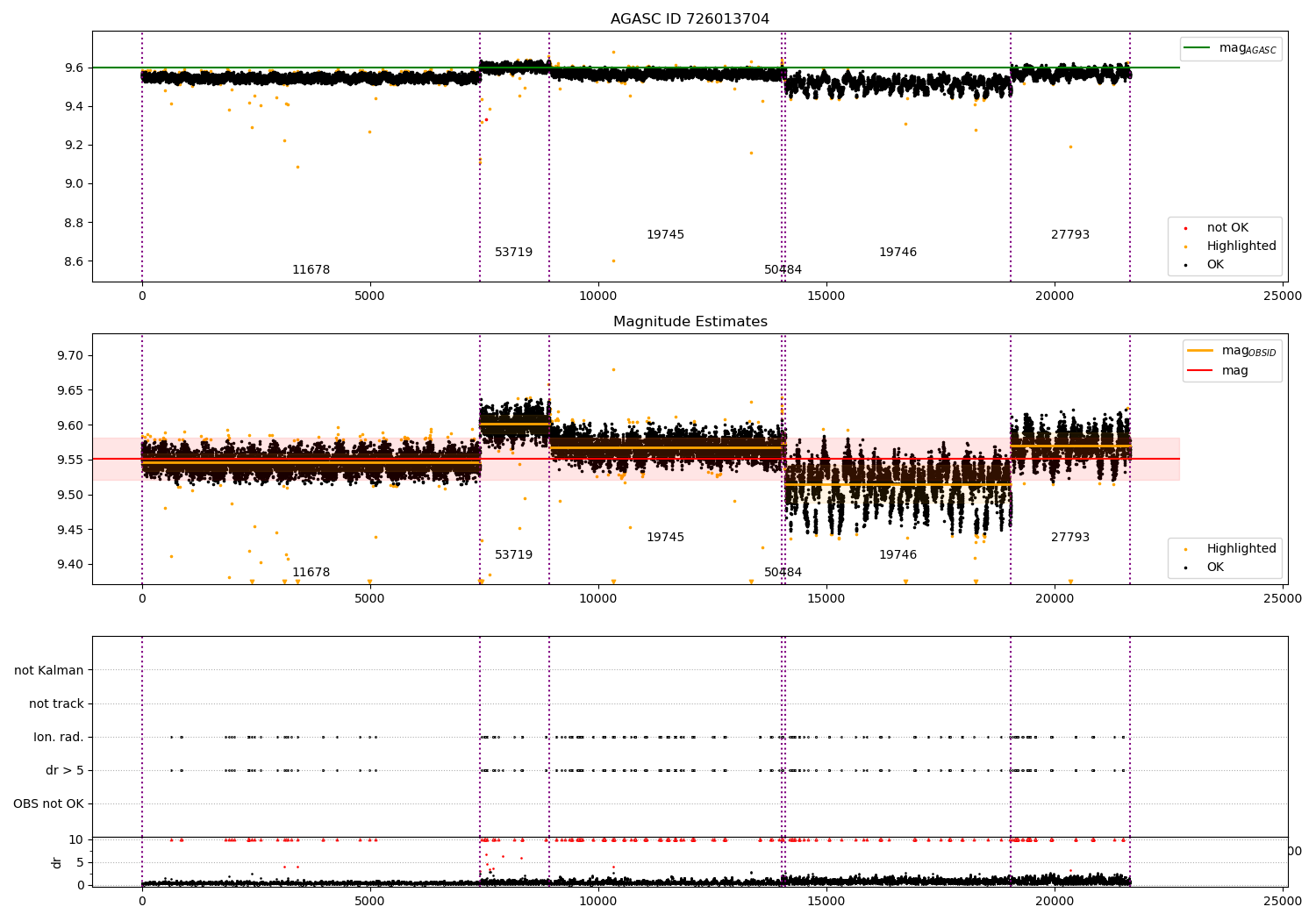Viewport: 1316px width, 921px height.
Task: Click the 'not track' axis label
Action: click(x=56, y=703)
